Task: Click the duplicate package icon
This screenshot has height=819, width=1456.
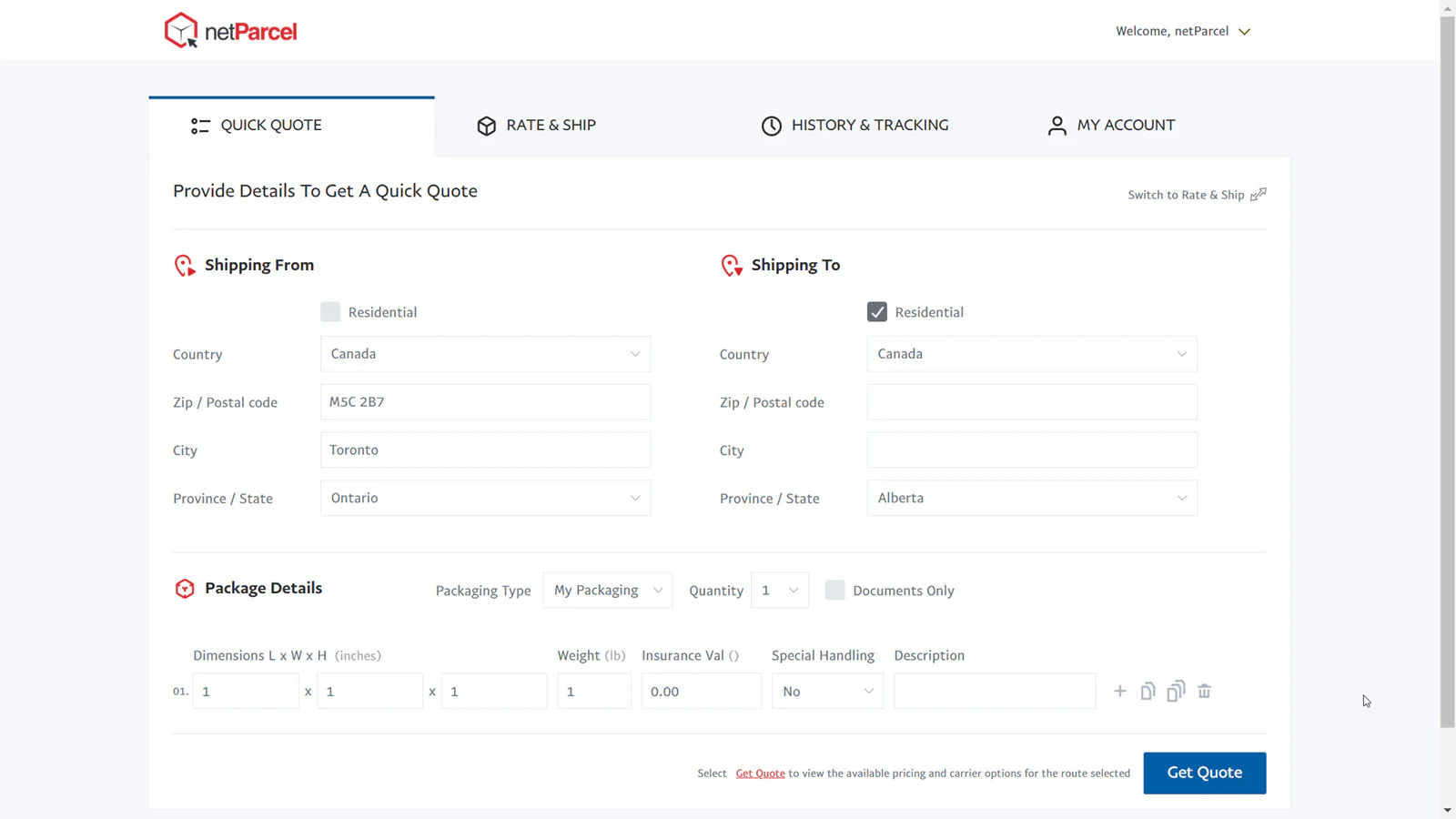Action: 1148,691
